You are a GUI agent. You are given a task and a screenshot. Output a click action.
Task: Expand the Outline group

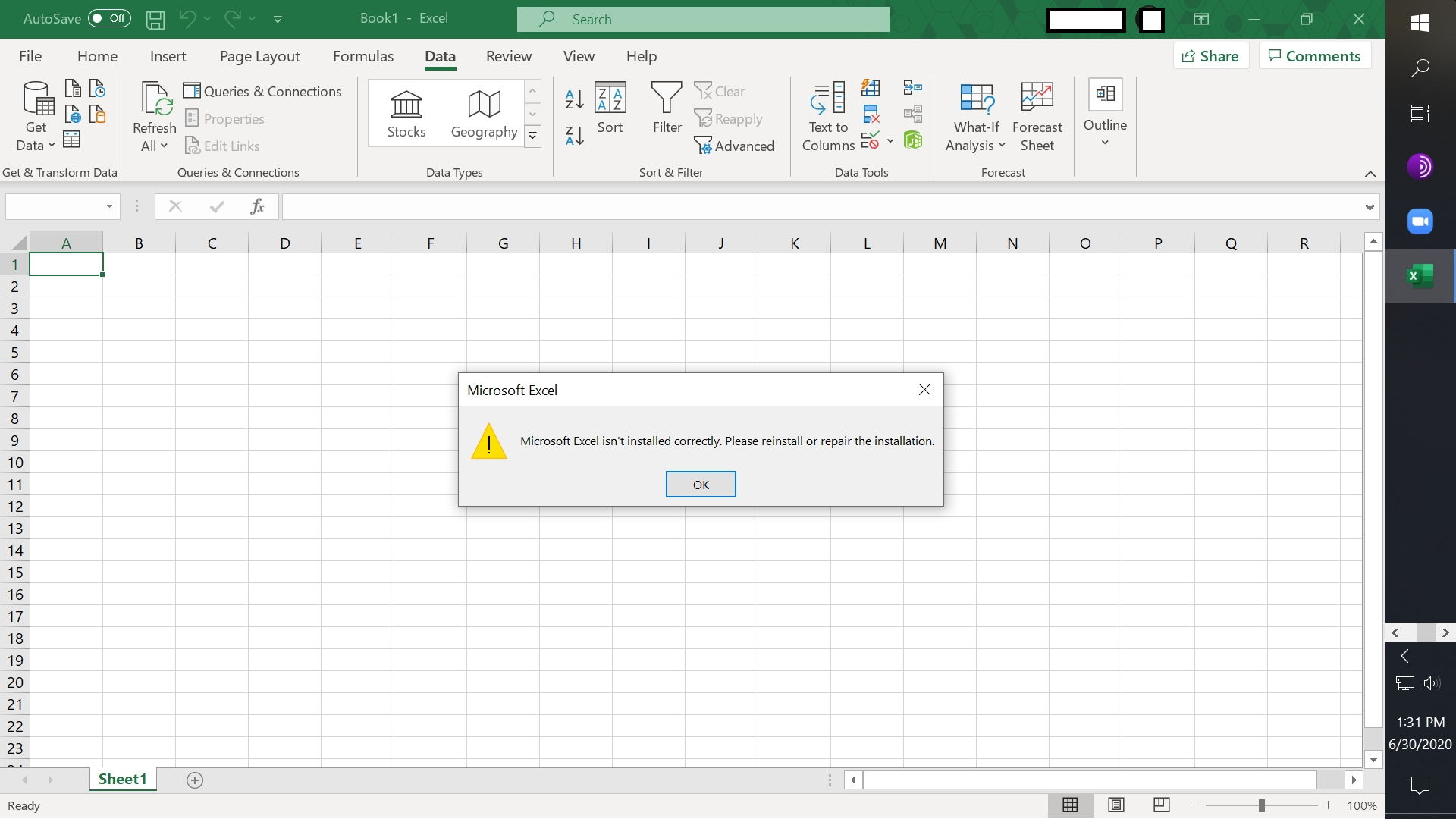[1105, 114]
